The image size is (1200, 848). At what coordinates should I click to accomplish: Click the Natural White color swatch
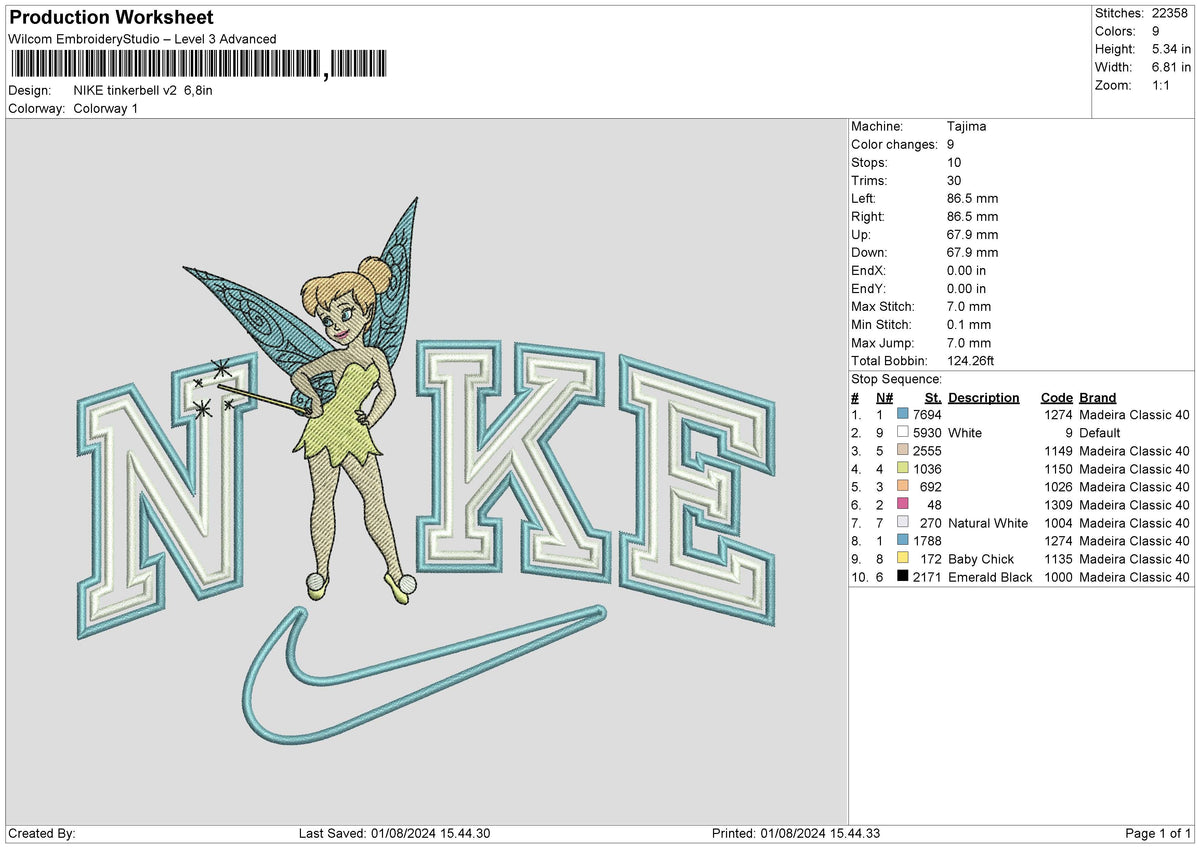tap(903, 523)
